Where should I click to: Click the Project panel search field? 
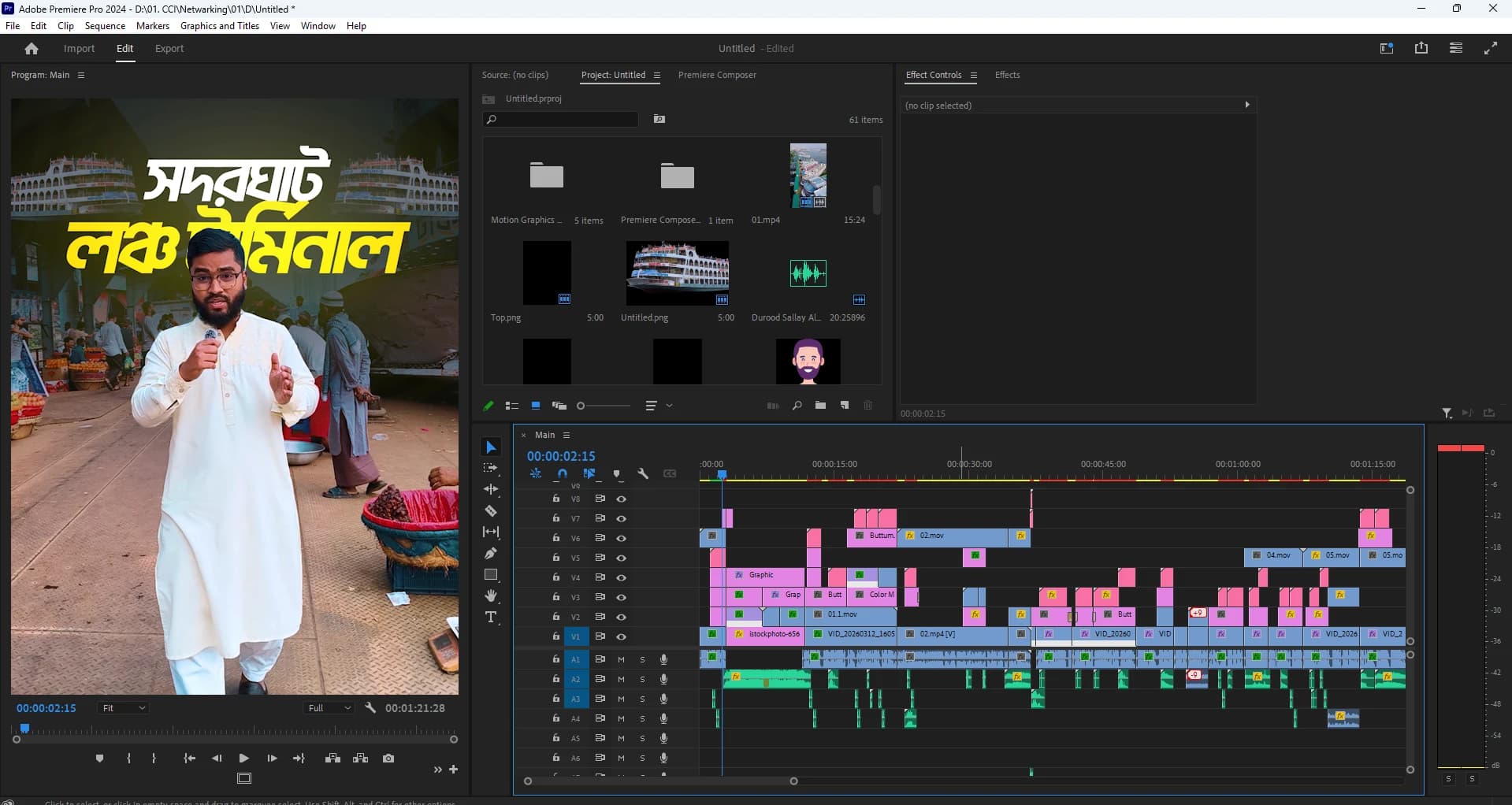pyautogui.click(x=561, y=120)
